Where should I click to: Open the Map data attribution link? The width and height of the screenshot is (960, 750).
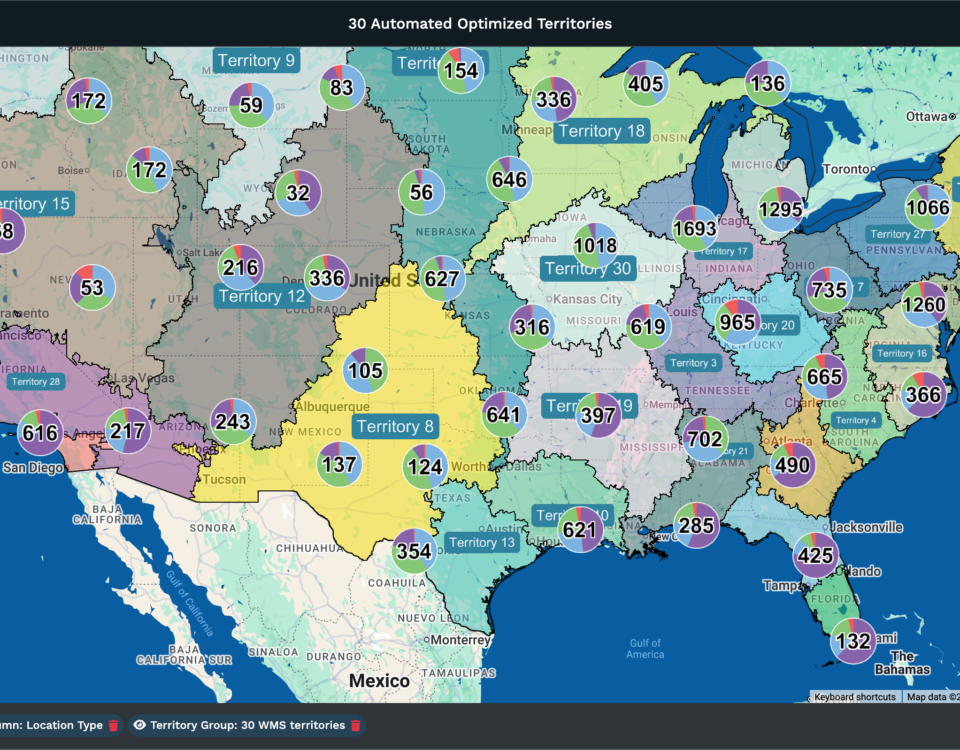coord(932,697)
